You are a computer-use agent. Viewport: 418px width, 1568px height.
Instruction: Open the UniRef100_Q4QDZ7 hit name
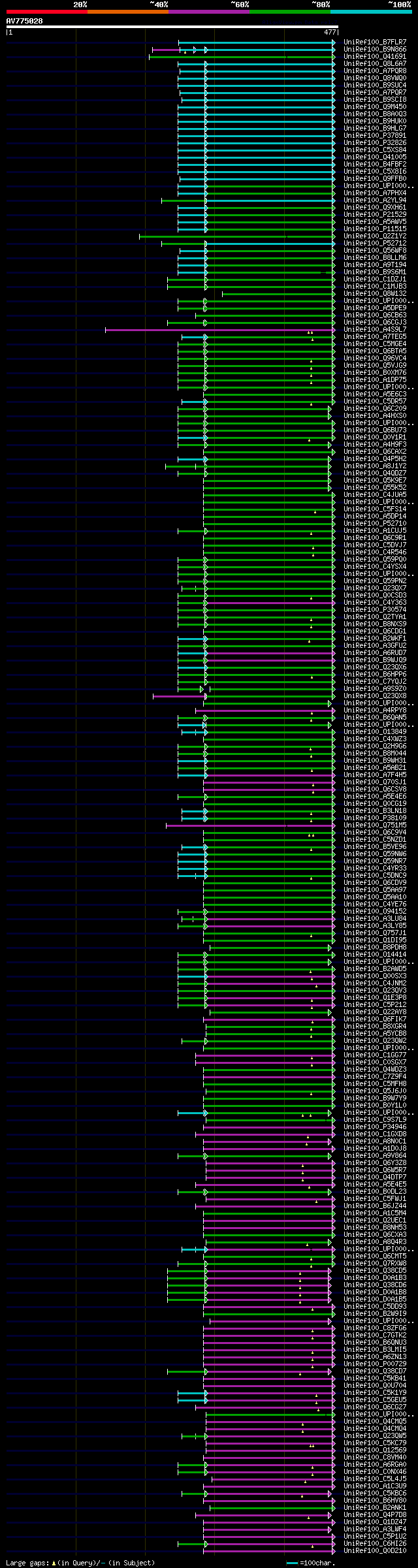[x=375, y=473]
